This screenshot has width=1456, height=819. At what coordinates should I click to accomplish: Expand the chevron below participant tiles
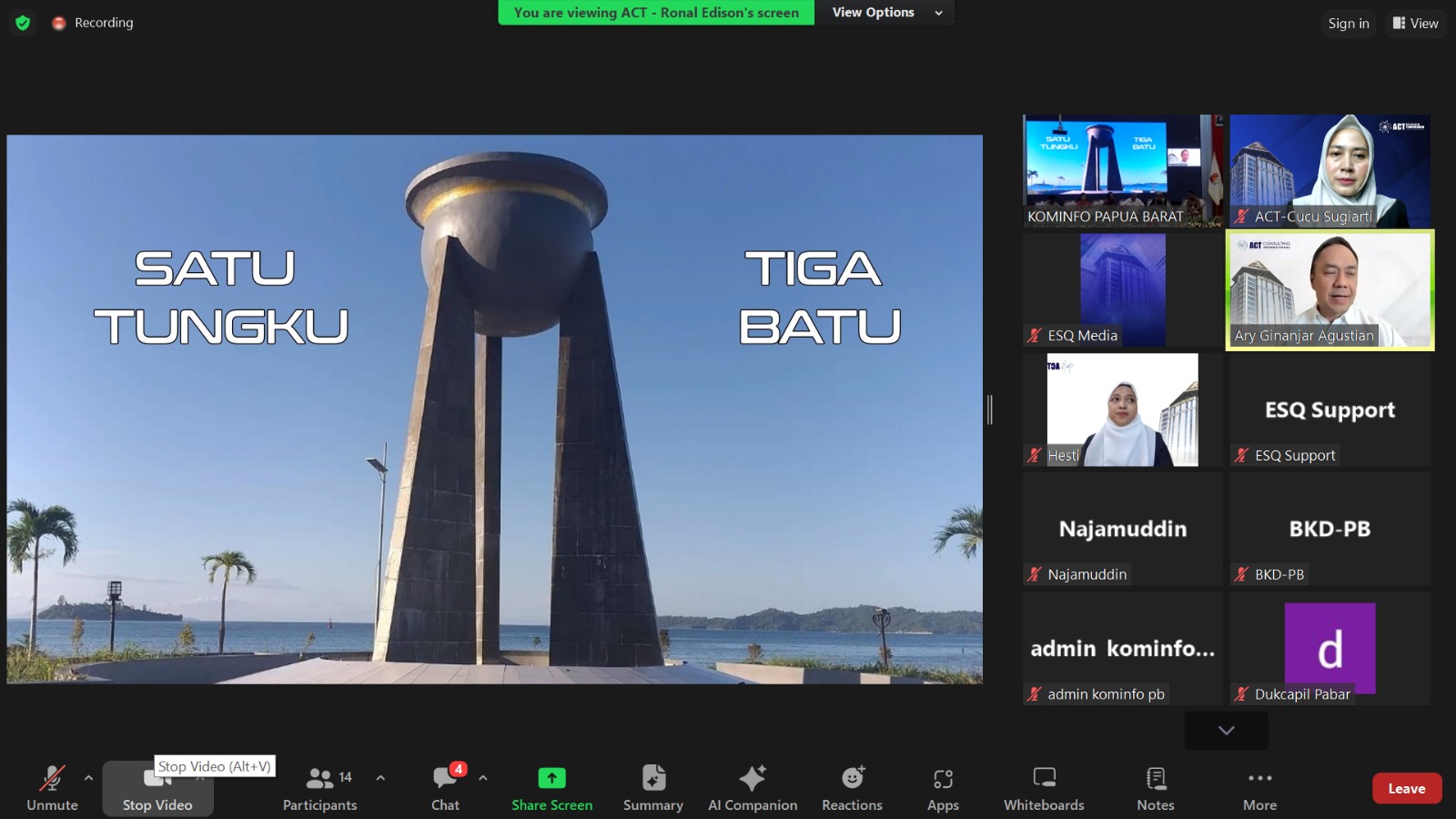click(1226, 730)
